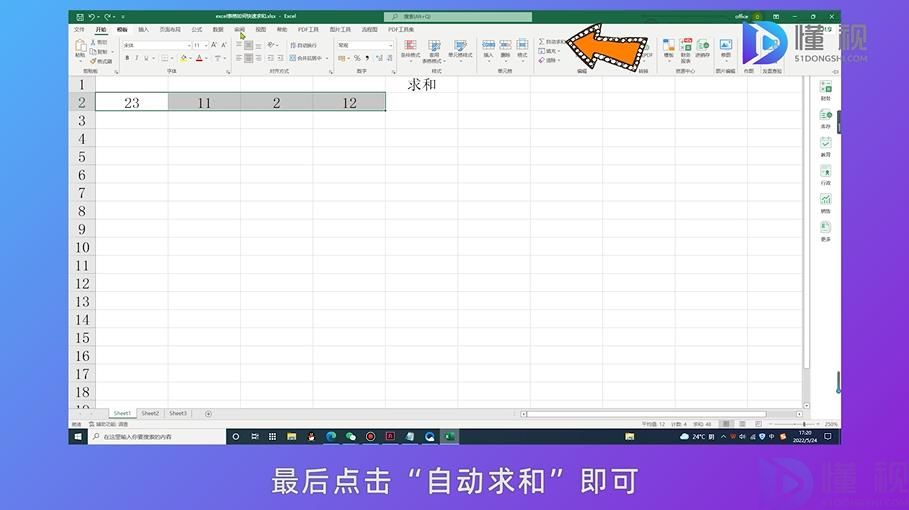
Task: Apply the red font color A
Action: (199, 58)
